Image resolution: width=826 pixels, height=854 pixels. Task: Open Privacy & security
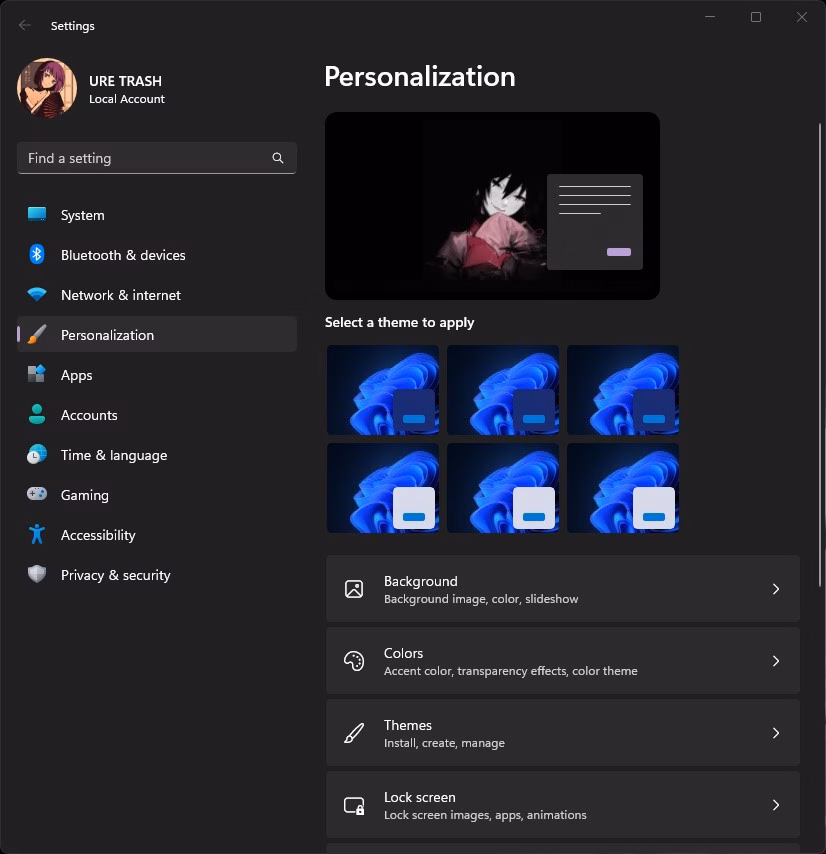click(157, 575)
